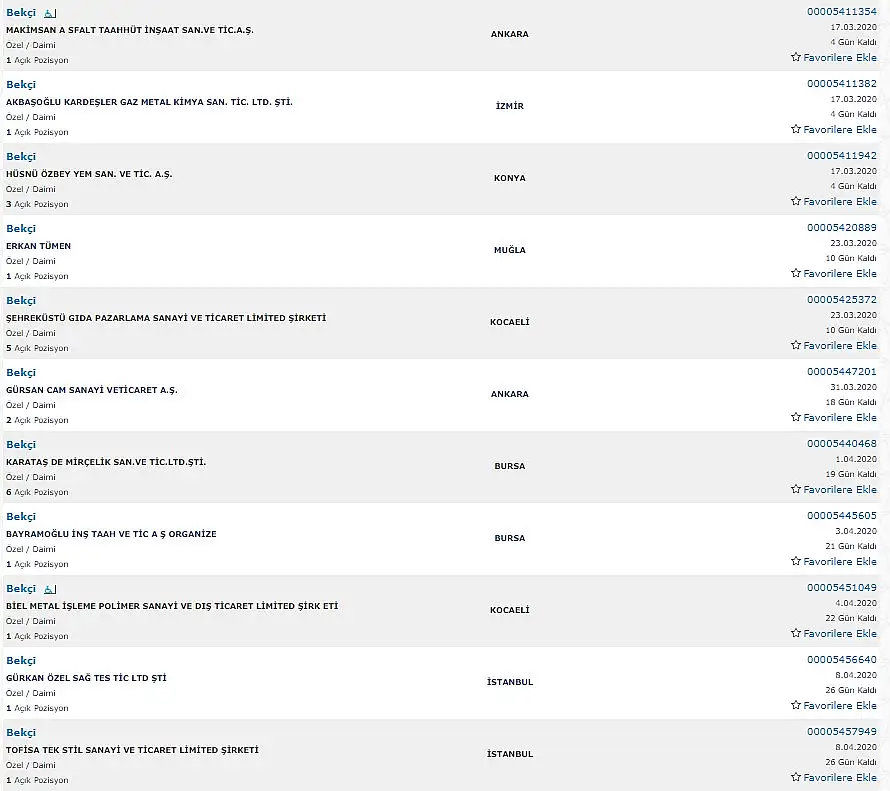Viewport: 890px width, 791px height.
Task: Click star icon for listing 00005447201
Action: [796, 417]
